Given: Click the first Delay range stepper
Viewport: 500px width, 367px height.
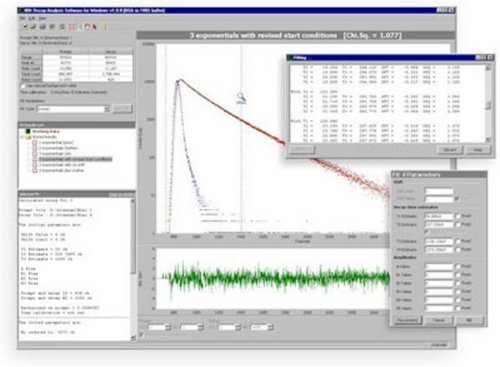Looking at the screenshot, I should click(237, 327).
